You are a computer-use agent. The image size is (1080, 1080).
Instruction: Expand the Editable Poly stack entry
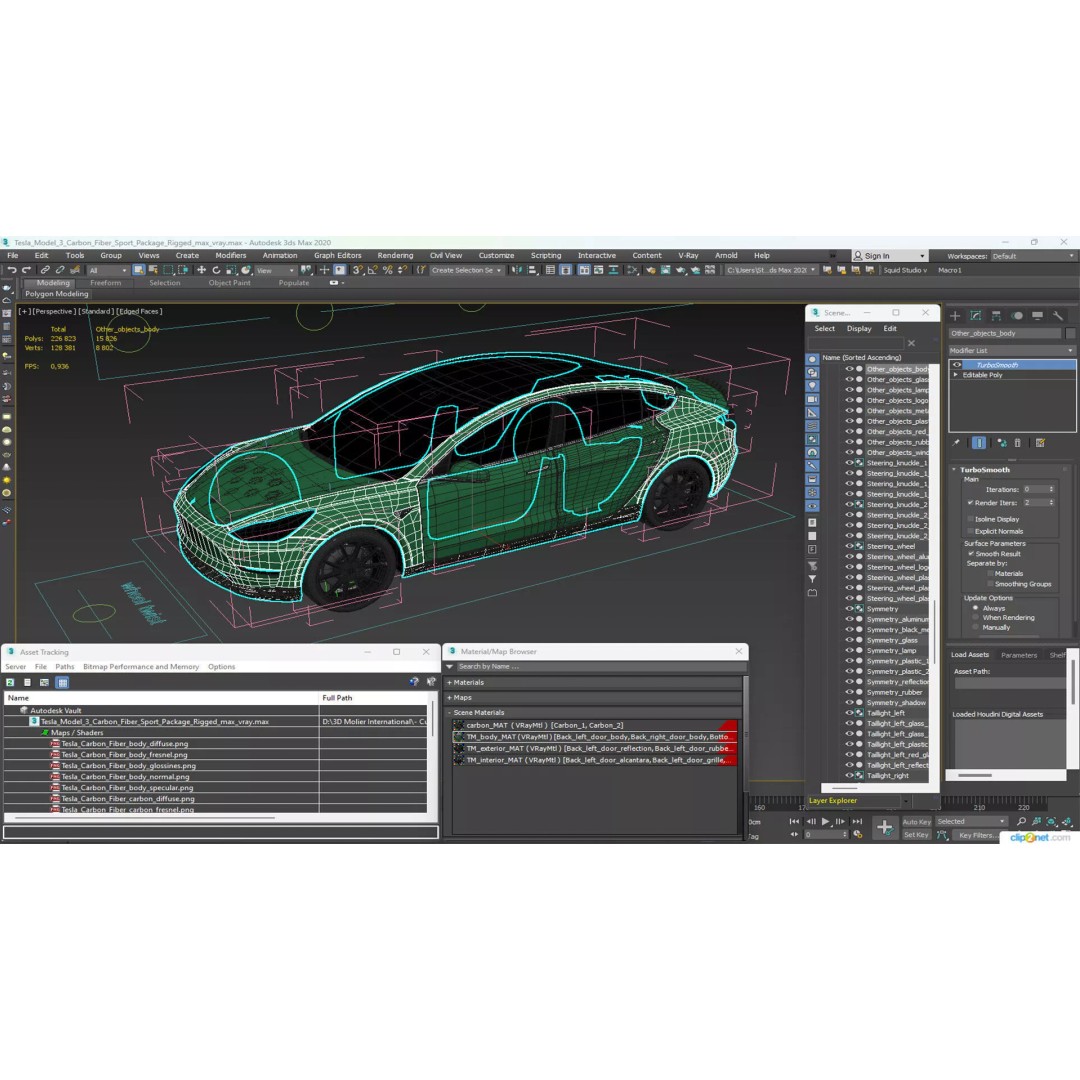pyautogui.click(x=955, y=375)
